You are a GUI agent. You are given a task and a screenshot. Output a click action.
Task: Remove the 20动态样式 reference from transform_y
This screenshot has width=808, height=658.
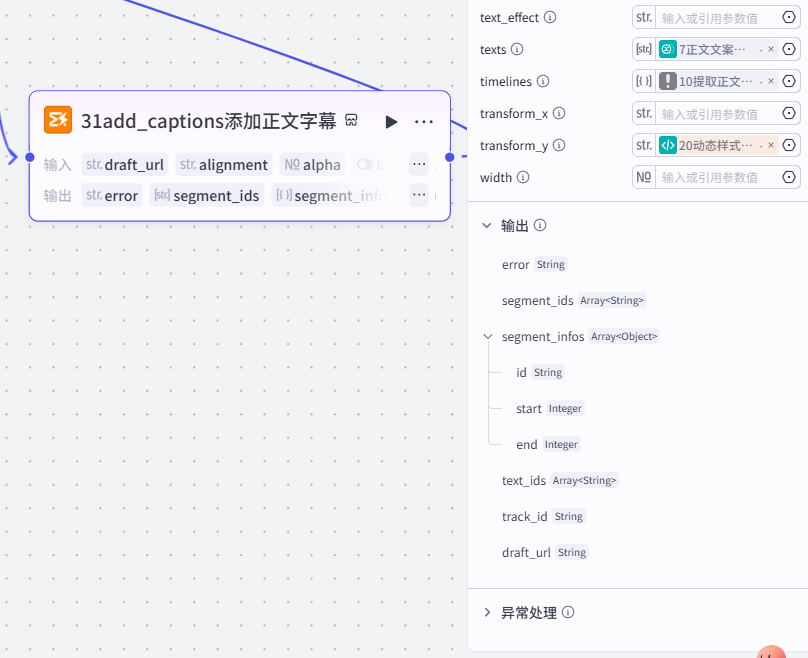771,145
